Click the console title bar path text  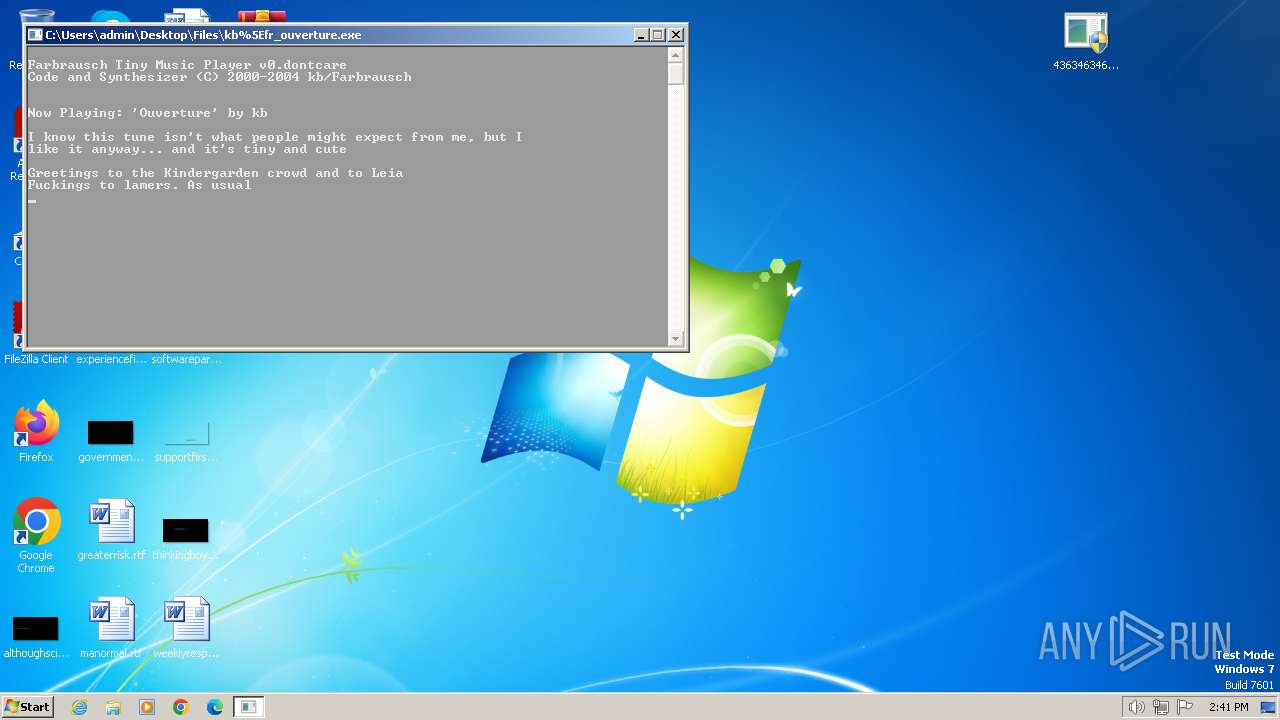click(x=203, y=35)
